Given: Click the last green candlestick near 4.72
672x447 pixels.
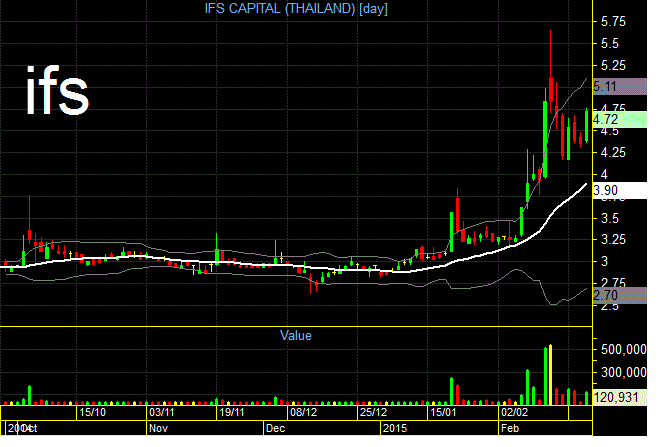Looking at the screenshot, I should [587, 125].
